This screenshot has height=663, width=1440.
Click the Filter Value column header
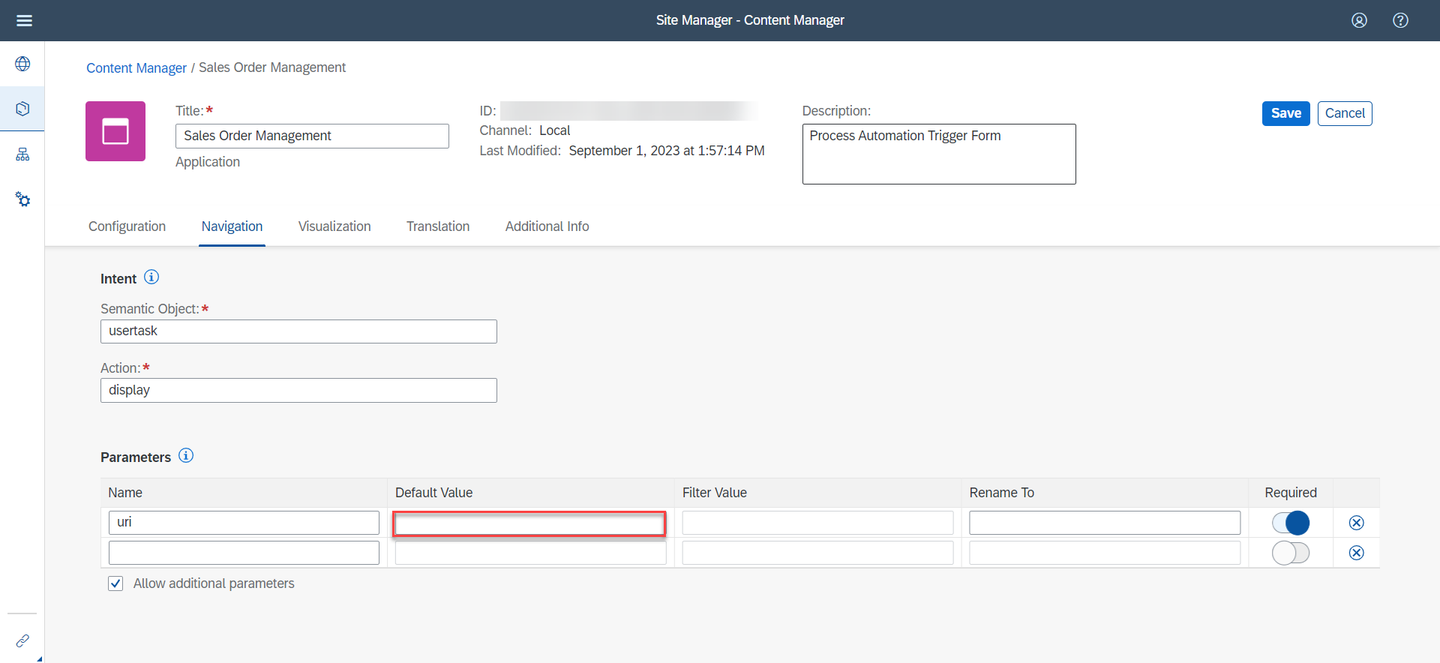coord(715,492)
